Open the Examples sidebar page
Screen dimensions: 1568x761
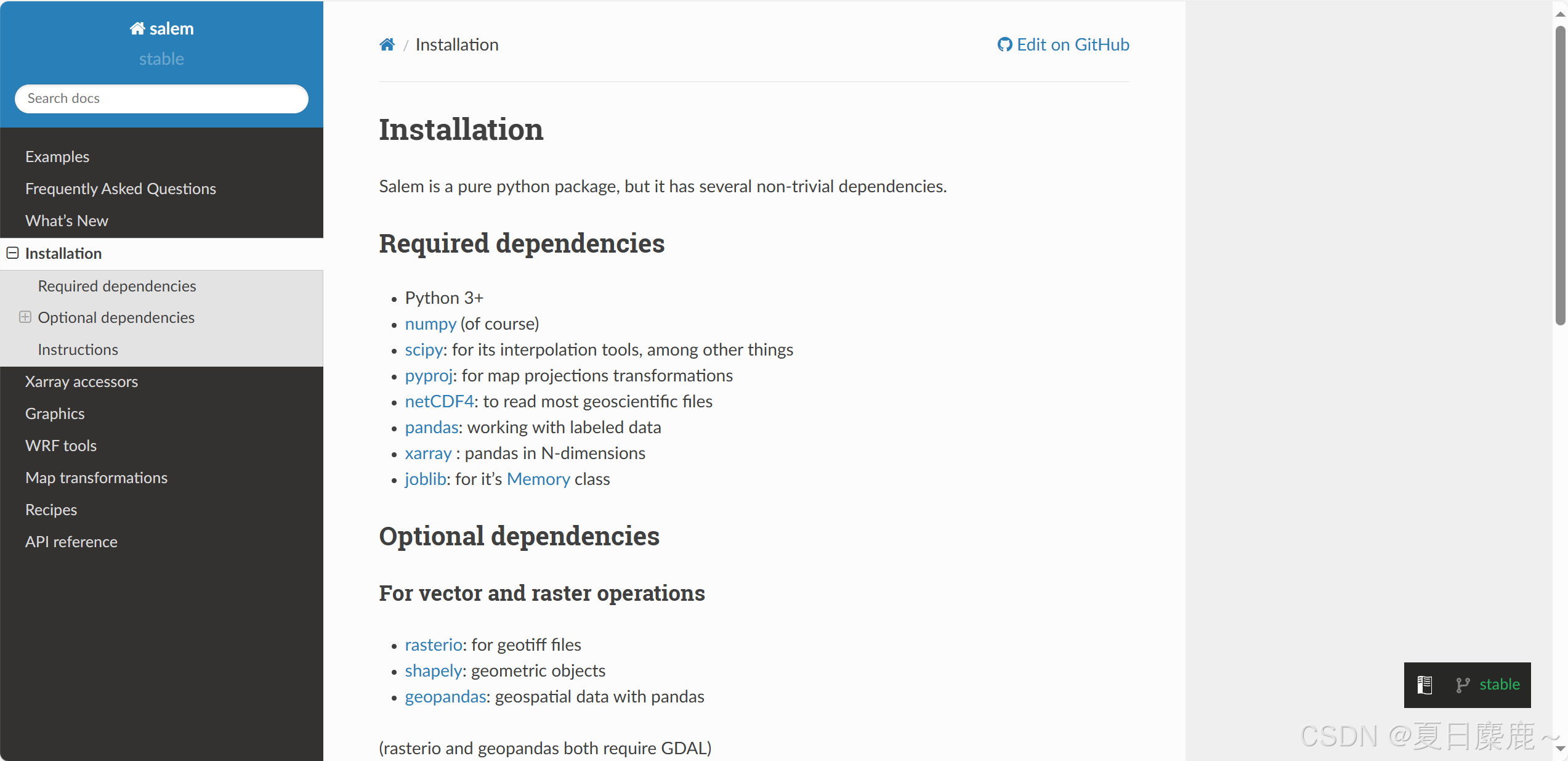[x=57, y=157]
